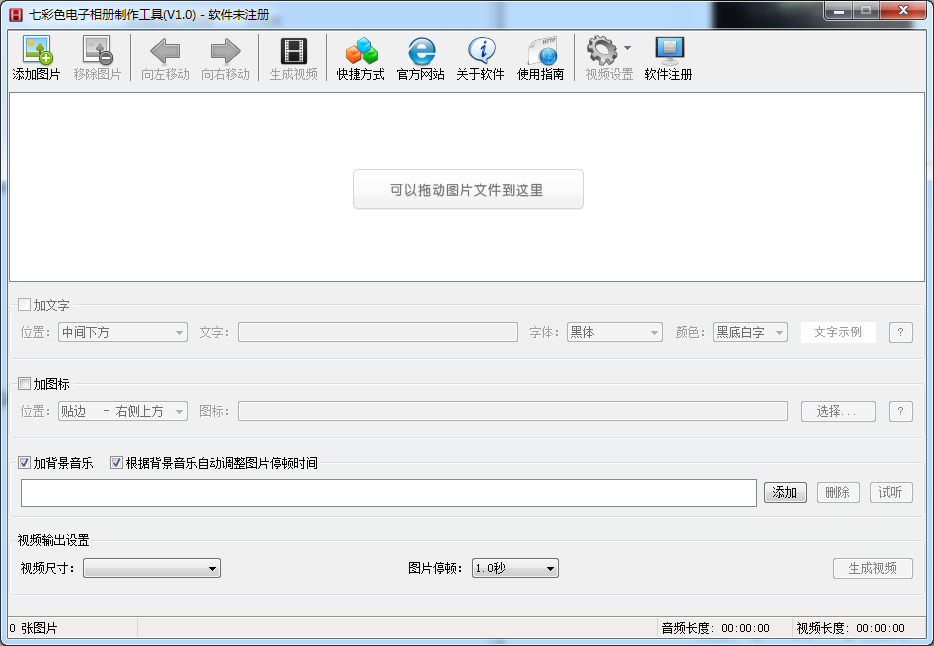
Task: Click the 生成视频 film strip toolbar icon
Action: pyautogui.click(x=294, y=52)
